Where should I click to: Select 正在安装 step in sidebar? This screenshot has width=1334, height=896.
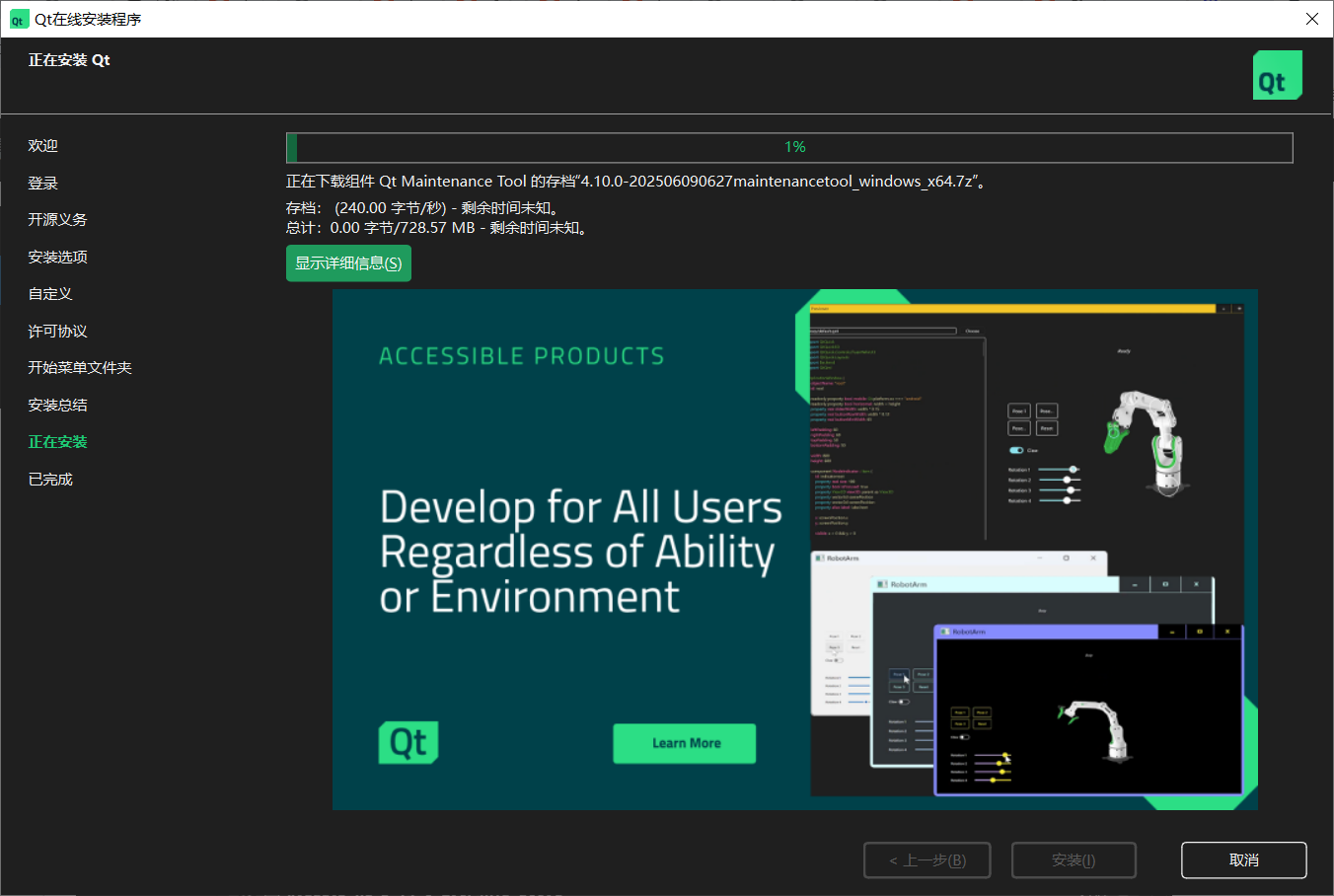57,442
